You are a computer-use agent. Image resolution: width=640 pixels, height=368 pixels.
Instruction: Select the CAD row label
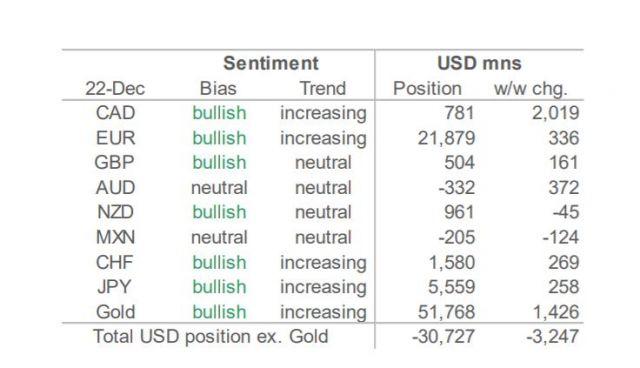pos(116,113)
